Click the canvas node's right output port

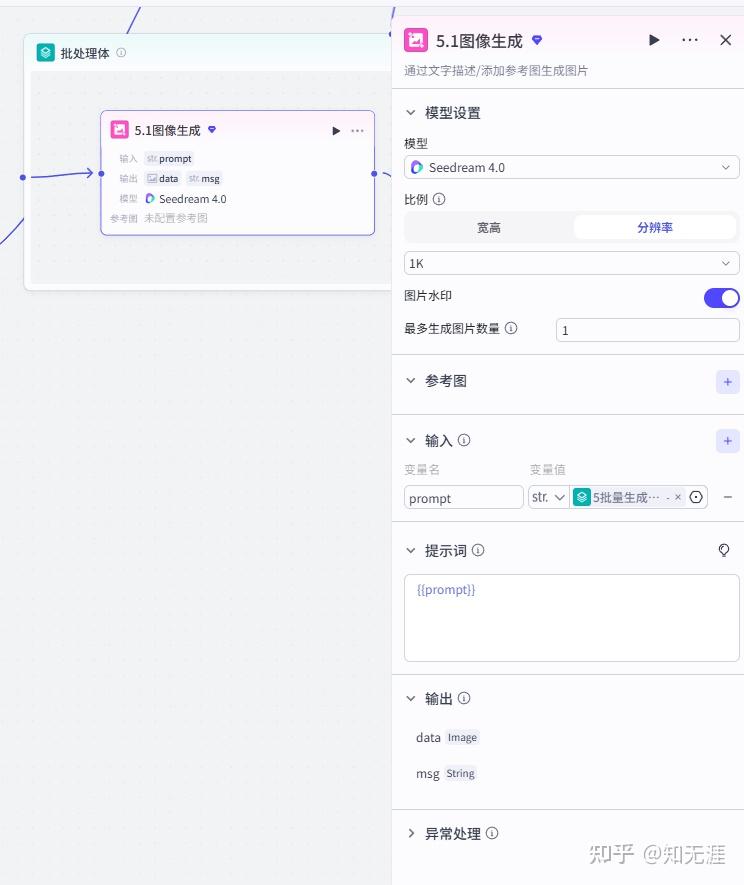374,174
